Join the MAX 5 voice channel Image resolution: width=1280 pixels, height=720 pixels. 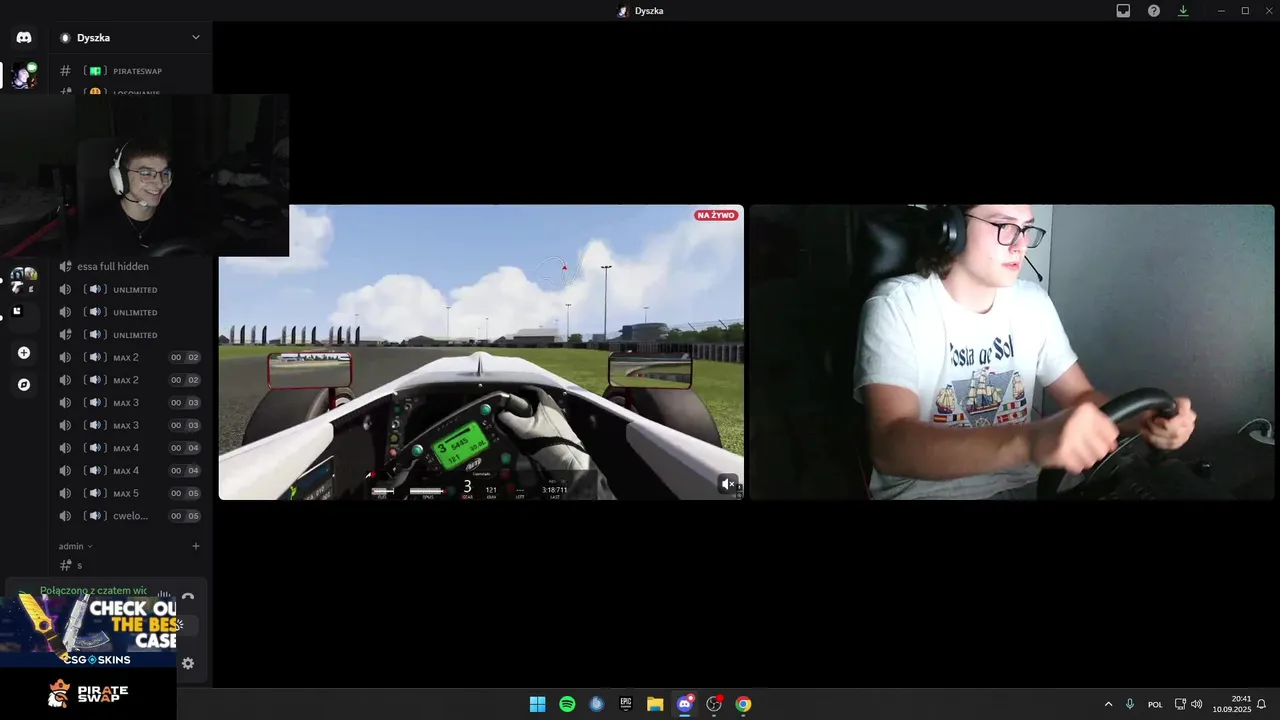click(x=130, y=493)
